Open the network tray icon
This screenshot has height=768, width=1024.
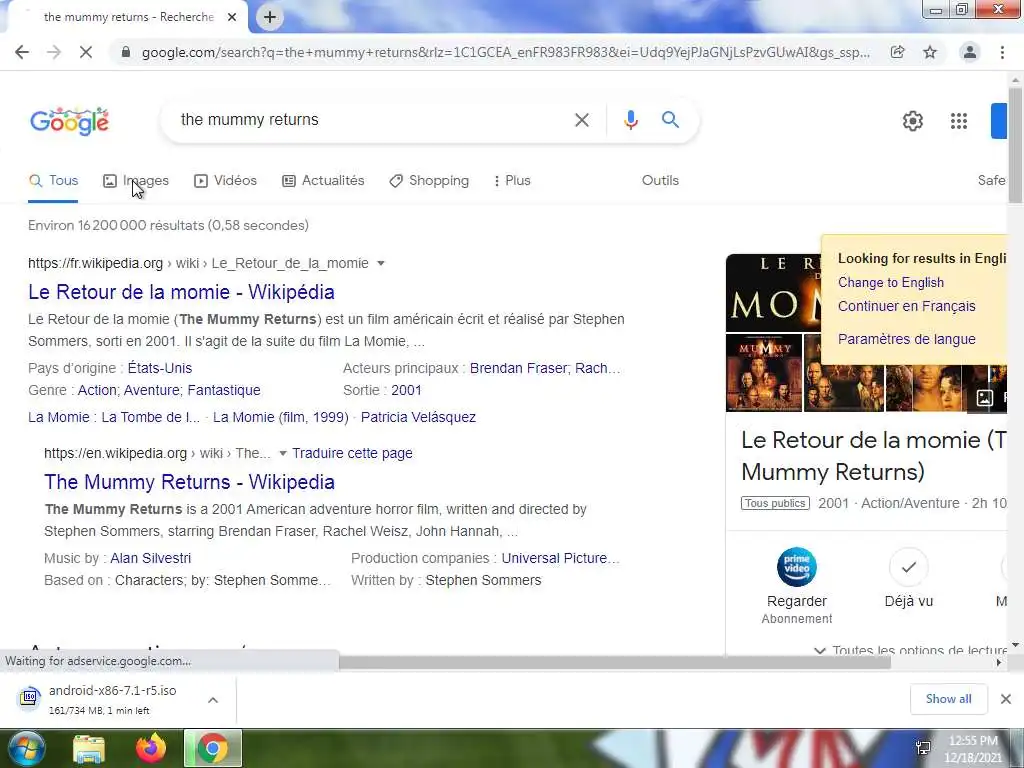click(x=923, y=748)
